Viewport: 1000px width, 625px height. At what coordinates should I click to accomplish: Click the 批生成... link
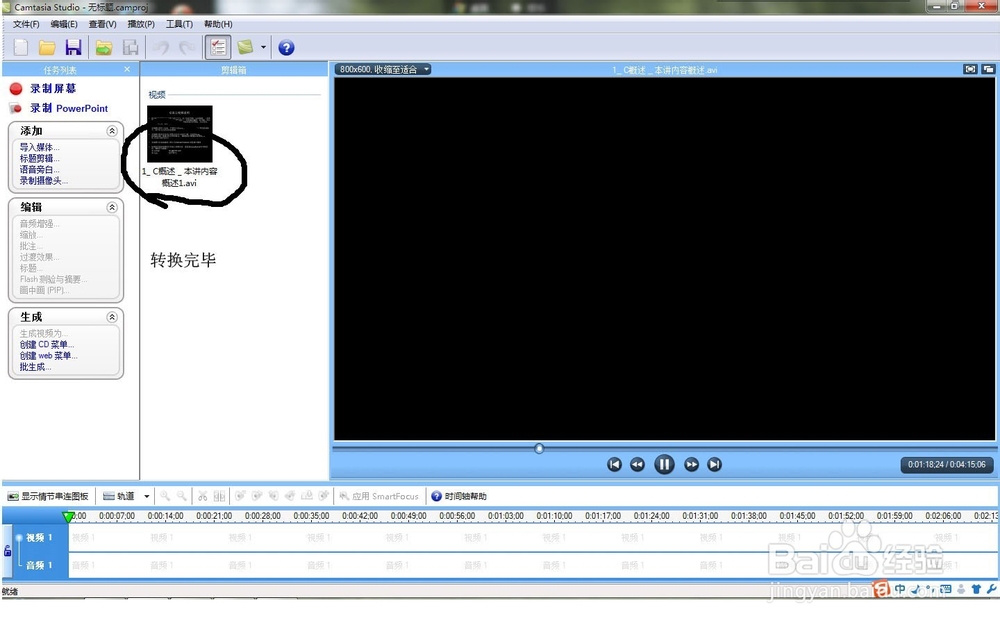click(x=35, y=367)
